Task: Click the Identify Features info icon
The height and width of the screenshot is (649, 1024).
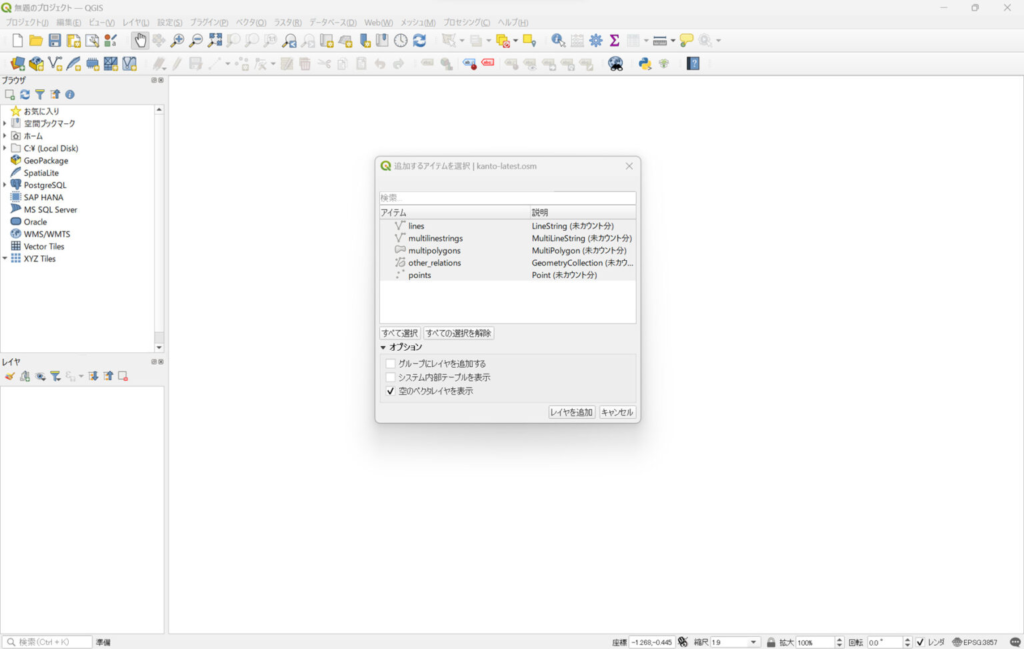Action: (558, 40)
